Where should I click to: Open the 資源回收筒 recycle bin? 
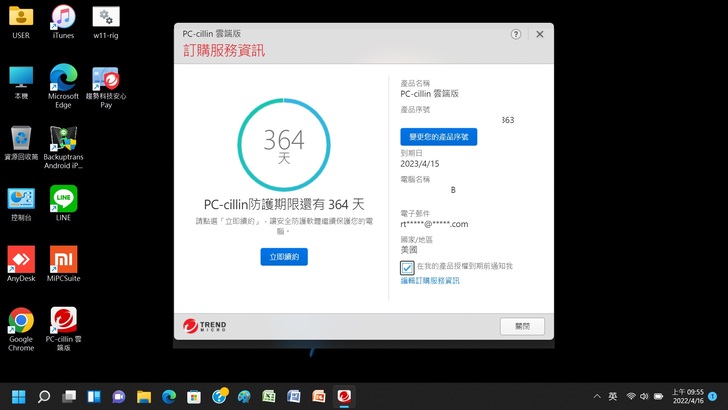(21, 143)
